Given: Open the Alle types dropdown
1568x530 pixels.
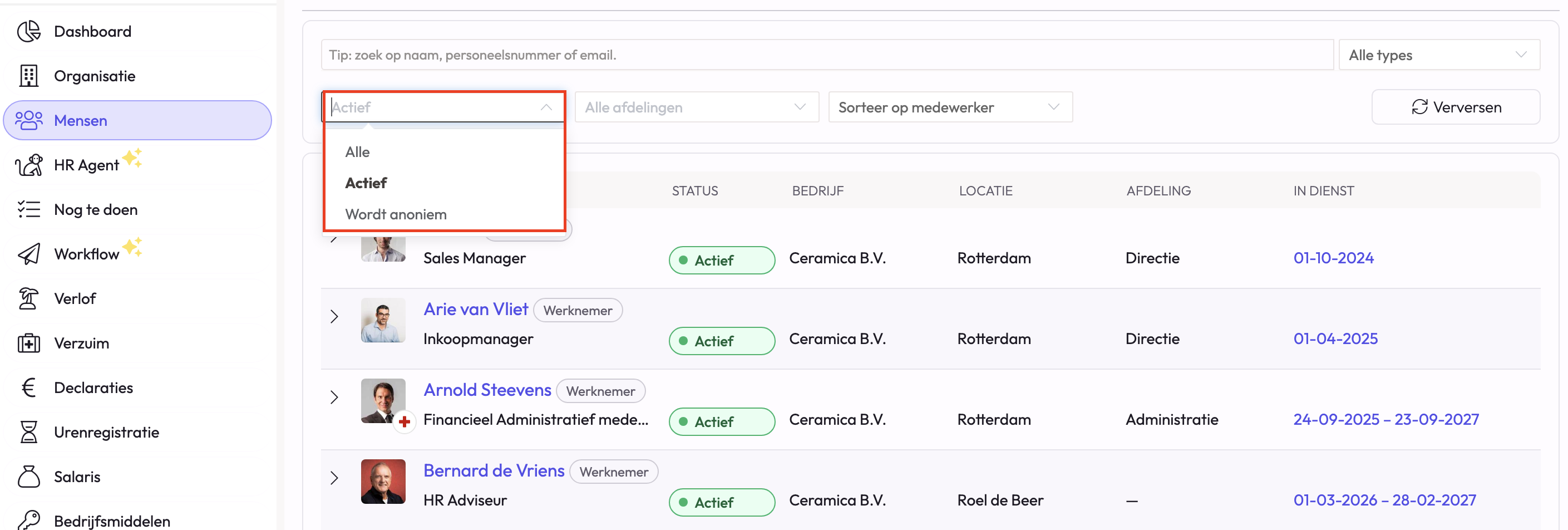Looking at the screenshot, I should pyautogui.click(x=1439, y=55).
